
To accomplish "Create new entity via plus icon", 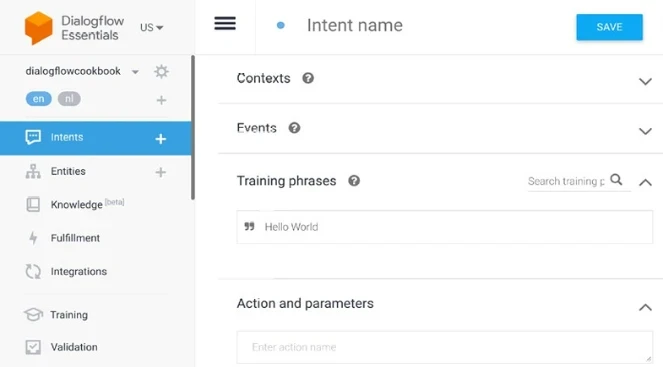I will [161, 172].
